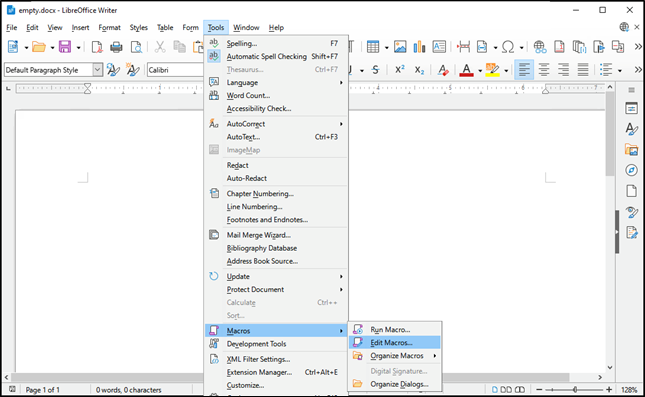Open Extension Manager from Tools menu
645x397 pixels.
pyautogui.click(x=276, y=372)
